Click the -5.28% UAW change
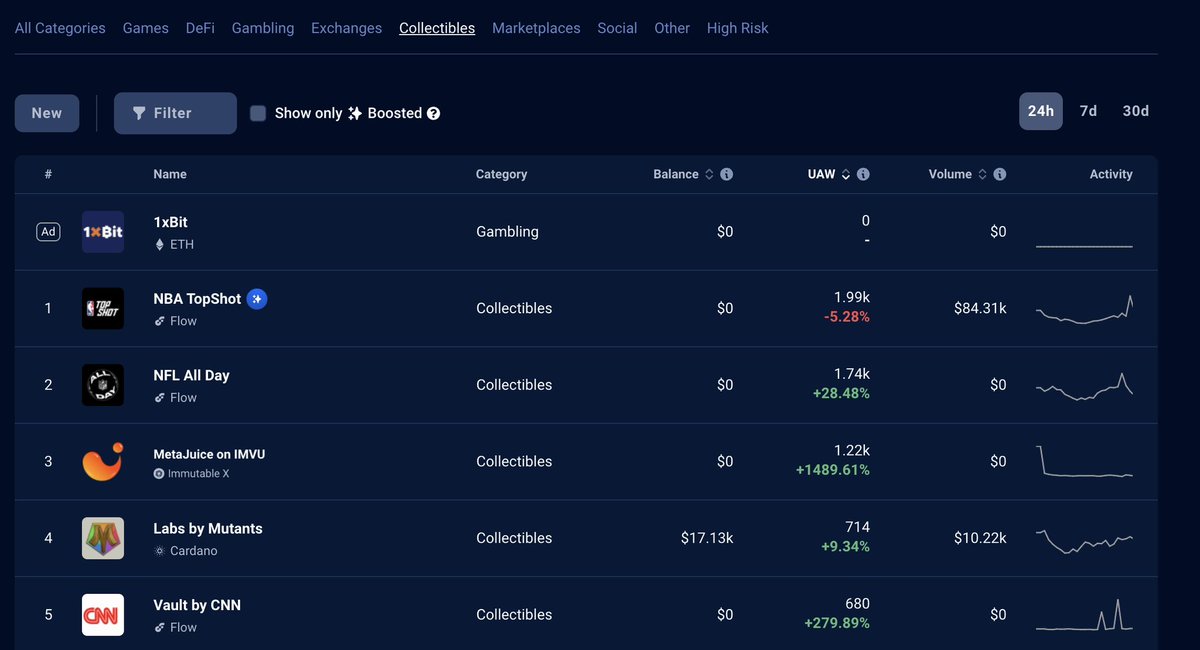This screenshot has height=650, width=1200. 847,317
